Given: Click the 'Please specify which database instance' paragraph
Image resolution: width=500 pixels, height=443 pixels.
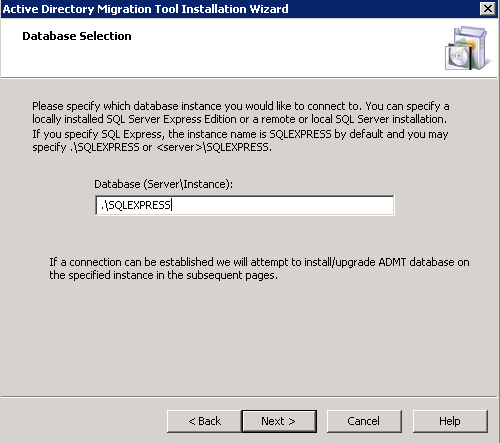Looking at the screenshot, I should 241,113.
